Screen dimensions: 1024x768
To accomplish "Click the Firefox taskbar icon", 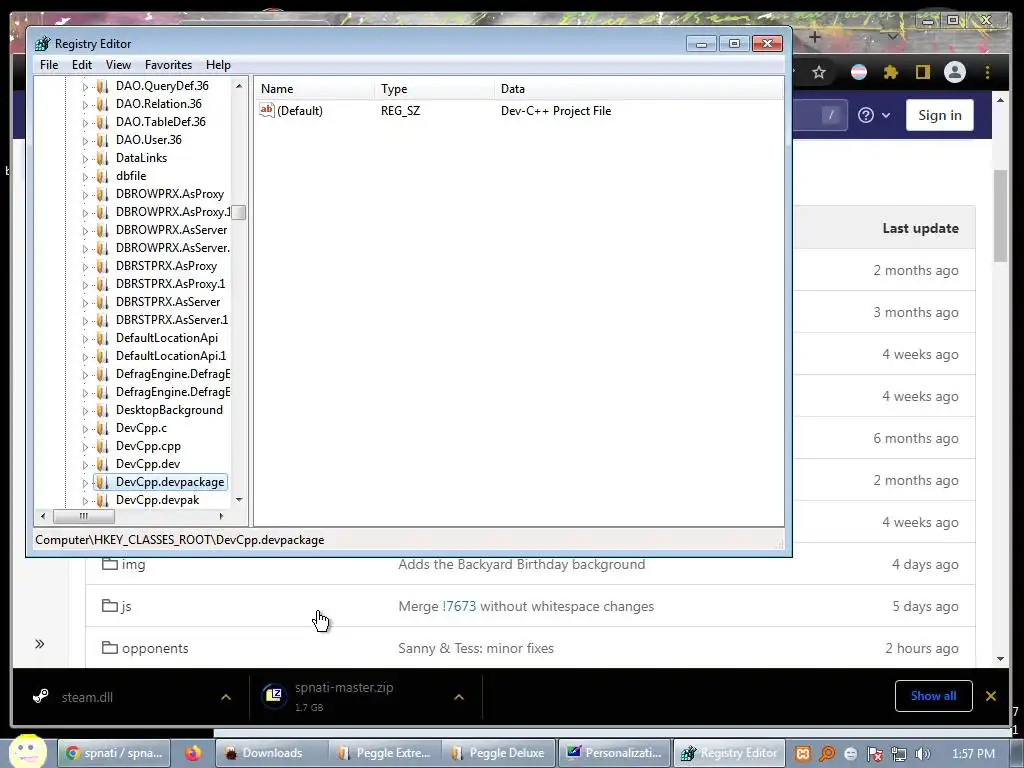I will pyautogui.click(x=193, y=753).
